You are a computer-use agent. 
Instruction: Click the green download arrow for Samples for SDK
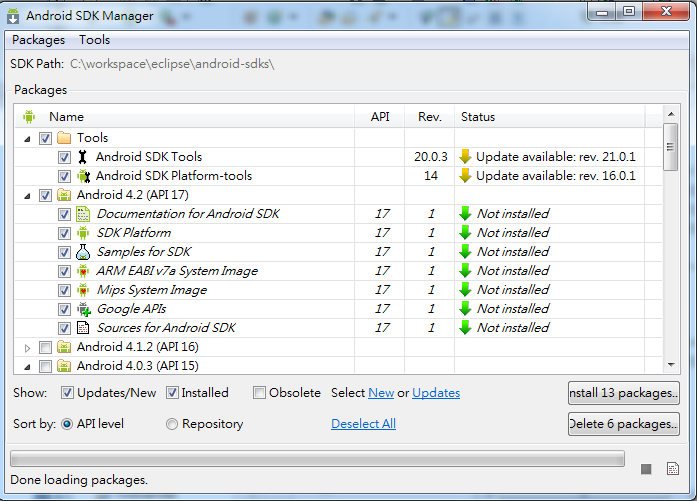(x=465, y=252)
